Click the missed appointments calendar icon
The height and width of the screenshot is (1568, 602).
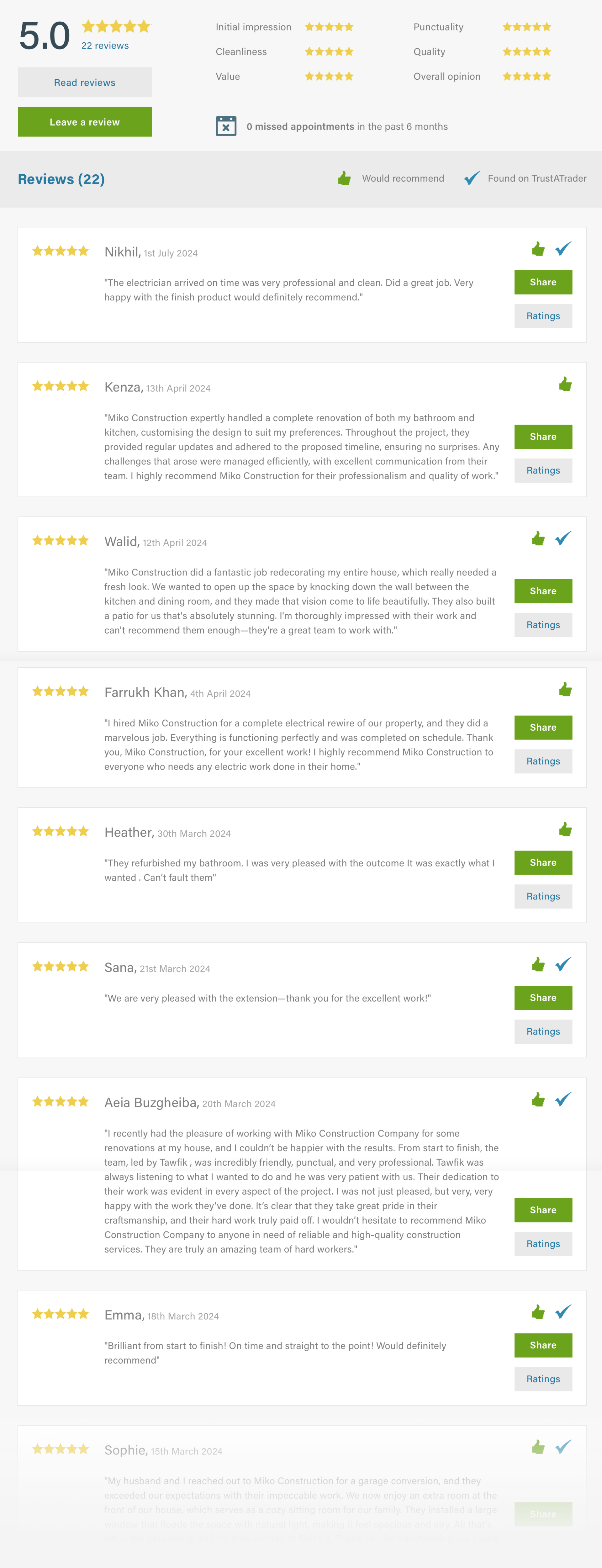click(x=226, y=126)
